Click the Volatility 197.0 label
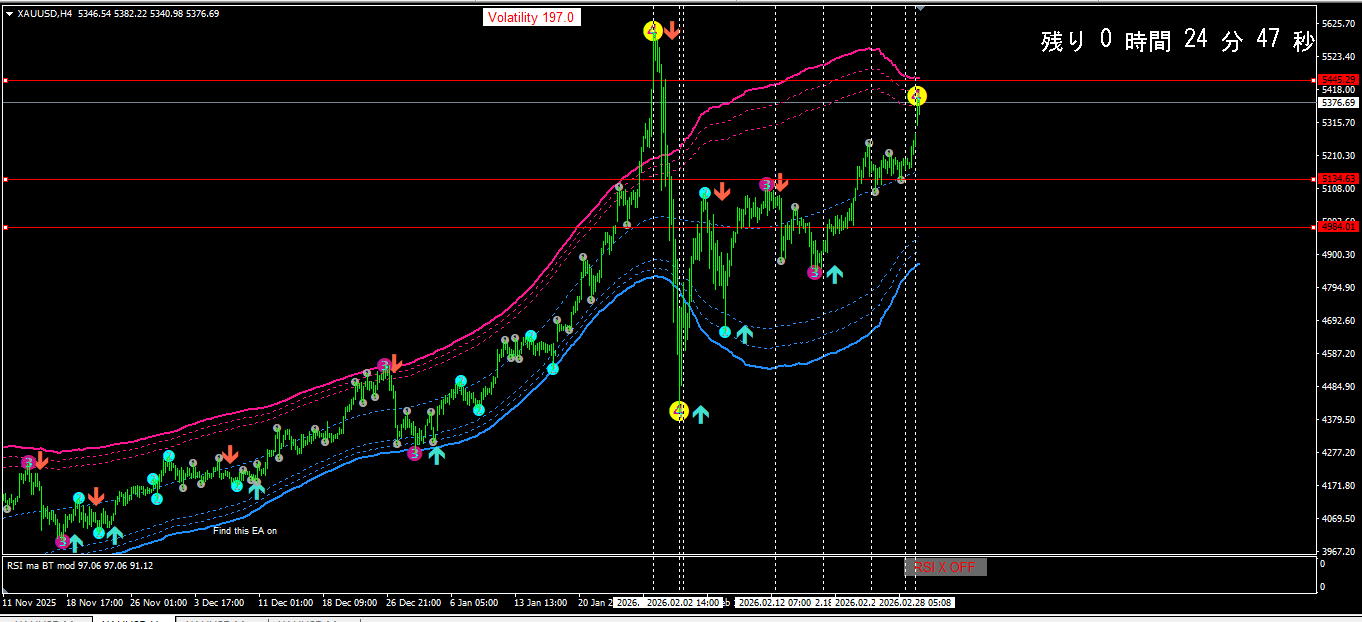Viewport: 1362px width, 622px height. [x=531, y=17]
